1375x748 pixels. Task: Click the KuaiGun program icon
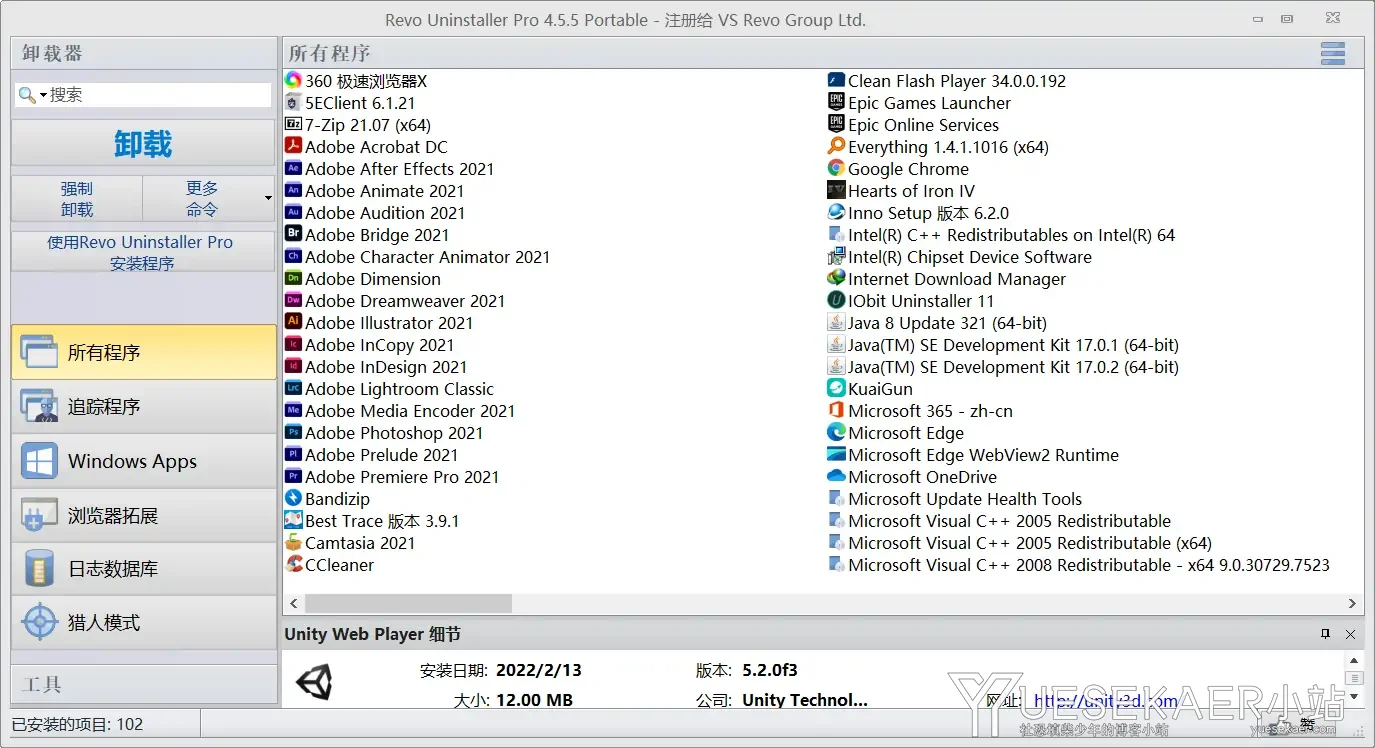[836, 388]
